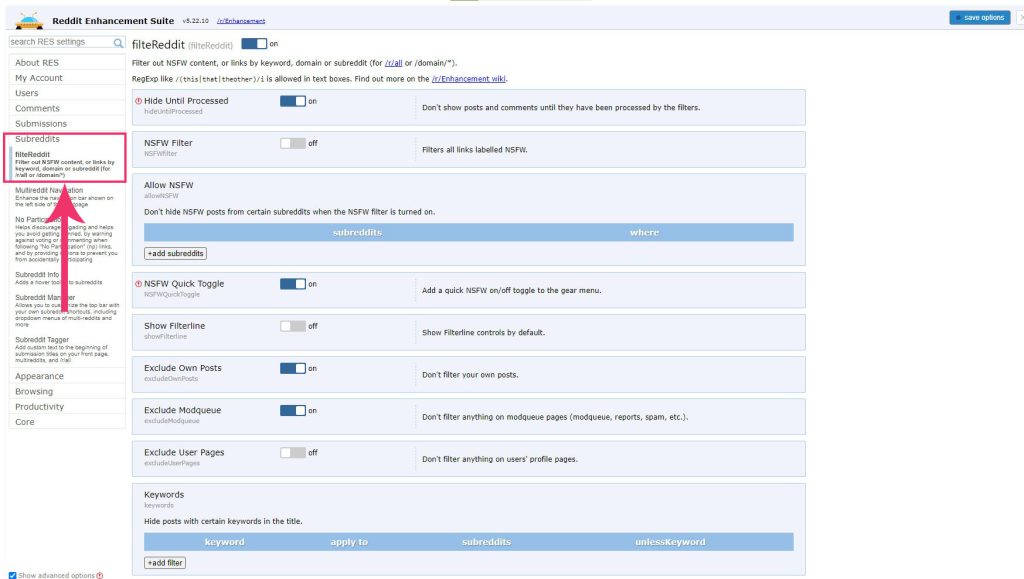Enable the NSFW Filter toggle

[x=292, y=143]
